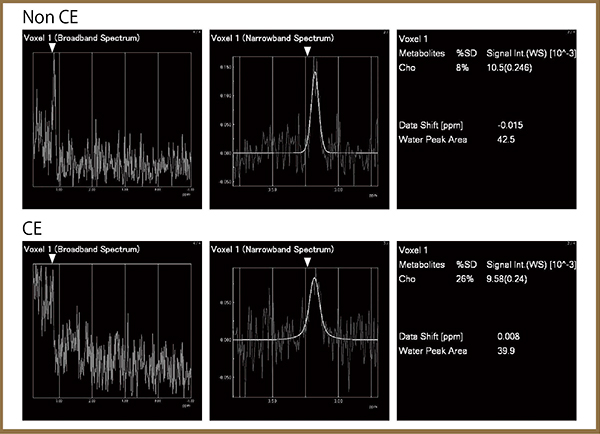Select the Cho metabolite row in Non CE results
Viewport: 600px width, 434px height.
coord(407,66)
